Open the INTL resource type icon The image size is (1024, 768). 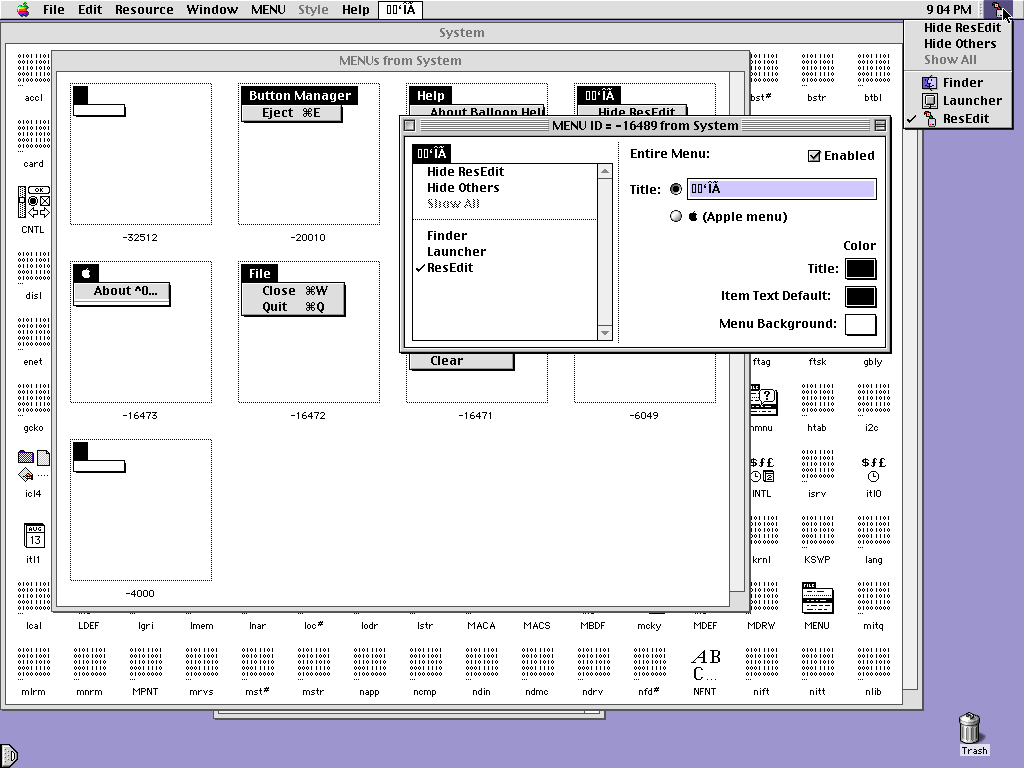point(763,469)
